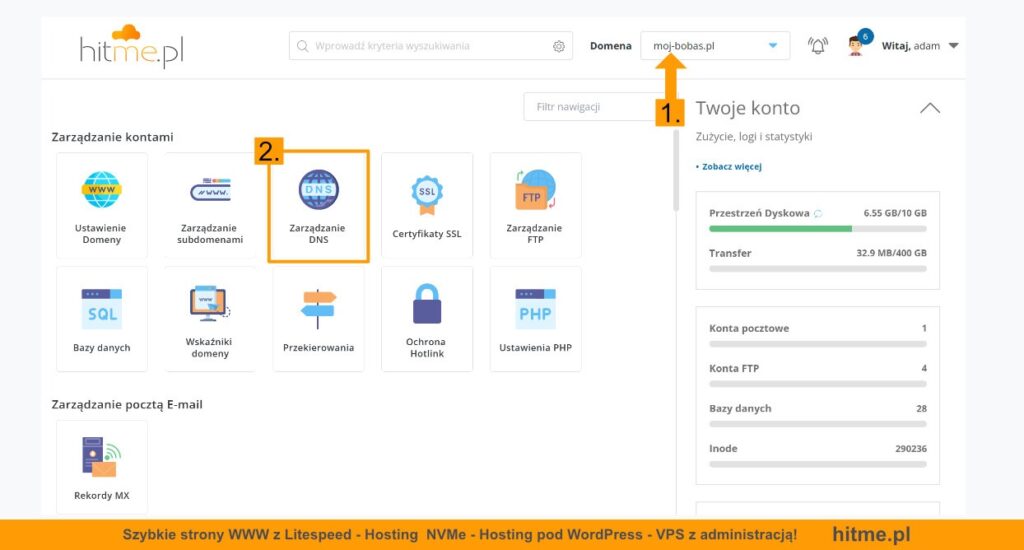Open Zarządzanie FTP icon
This screenshot has width=1024, height=550.
point(535,189)
